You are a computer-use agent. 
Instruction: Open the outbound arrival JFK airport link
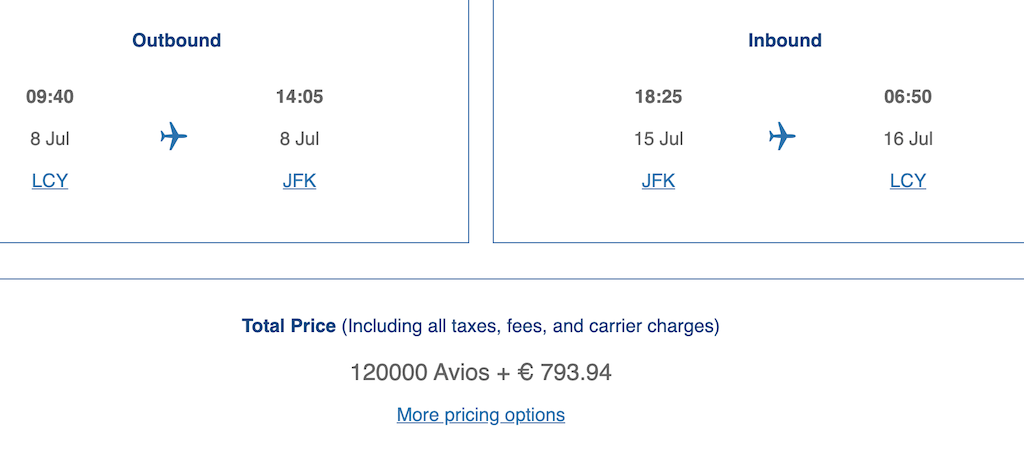[x=299, y=181]
